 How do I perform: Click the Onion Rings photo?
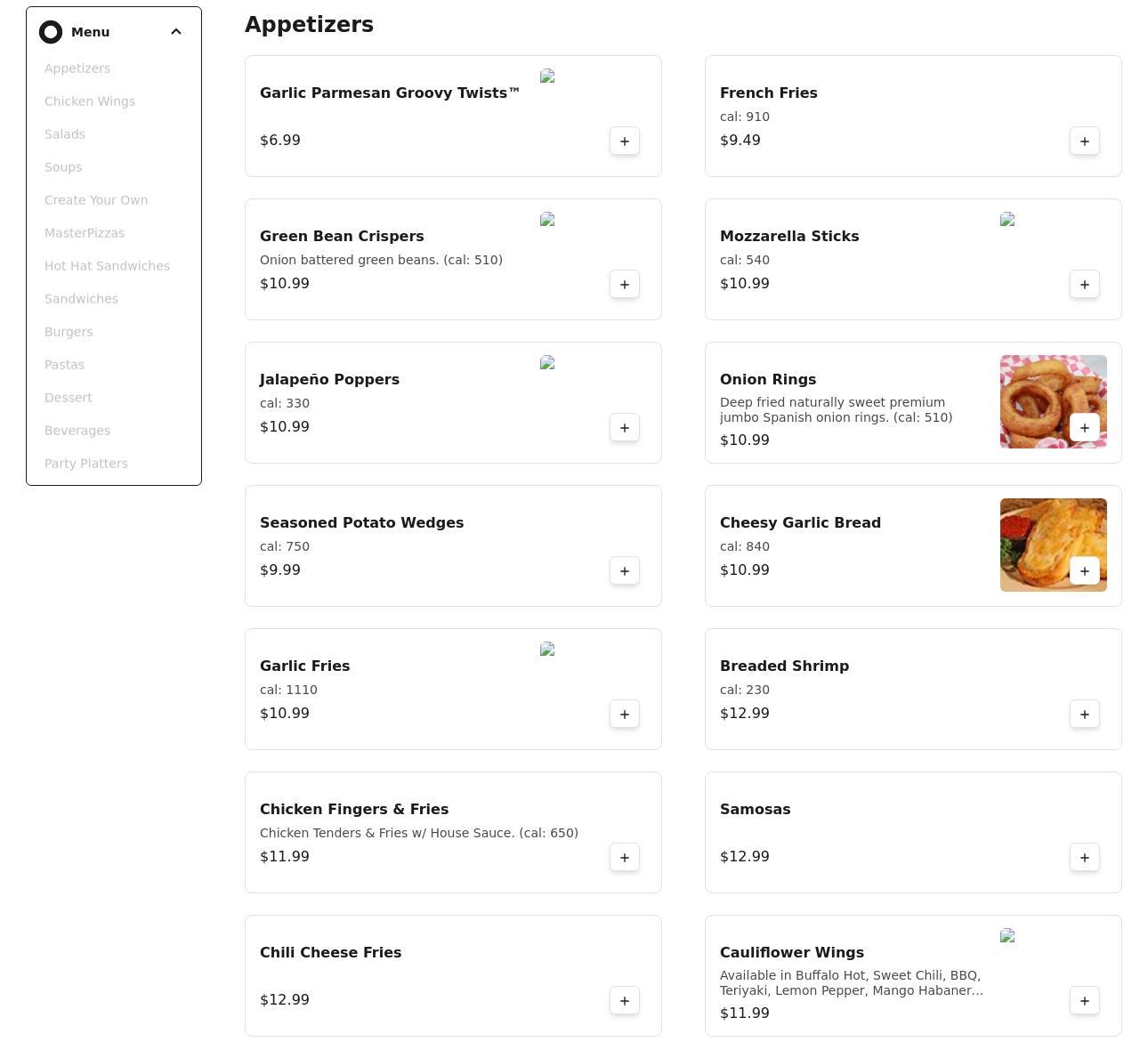1054,401
